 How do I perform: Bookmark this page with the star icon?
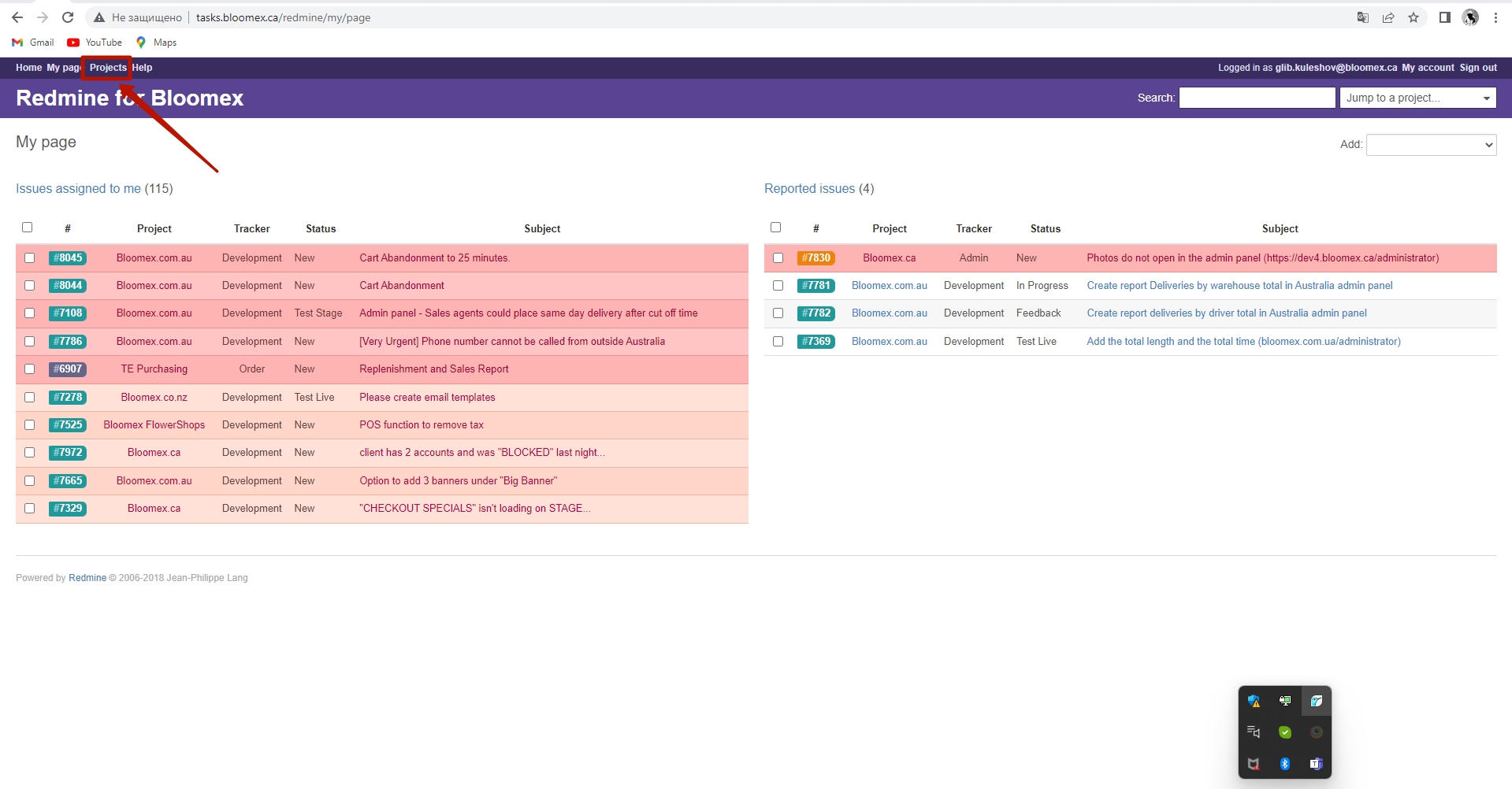pyautogui.click(x=1414, y=17)
